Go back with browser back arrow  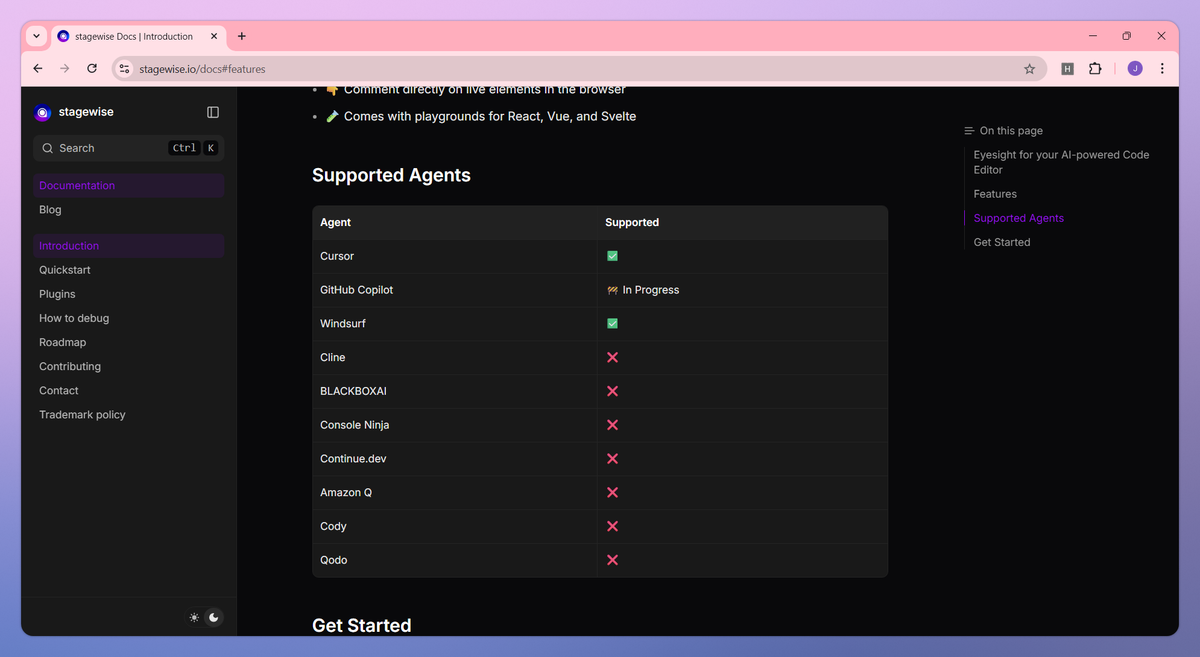[38, 69]
